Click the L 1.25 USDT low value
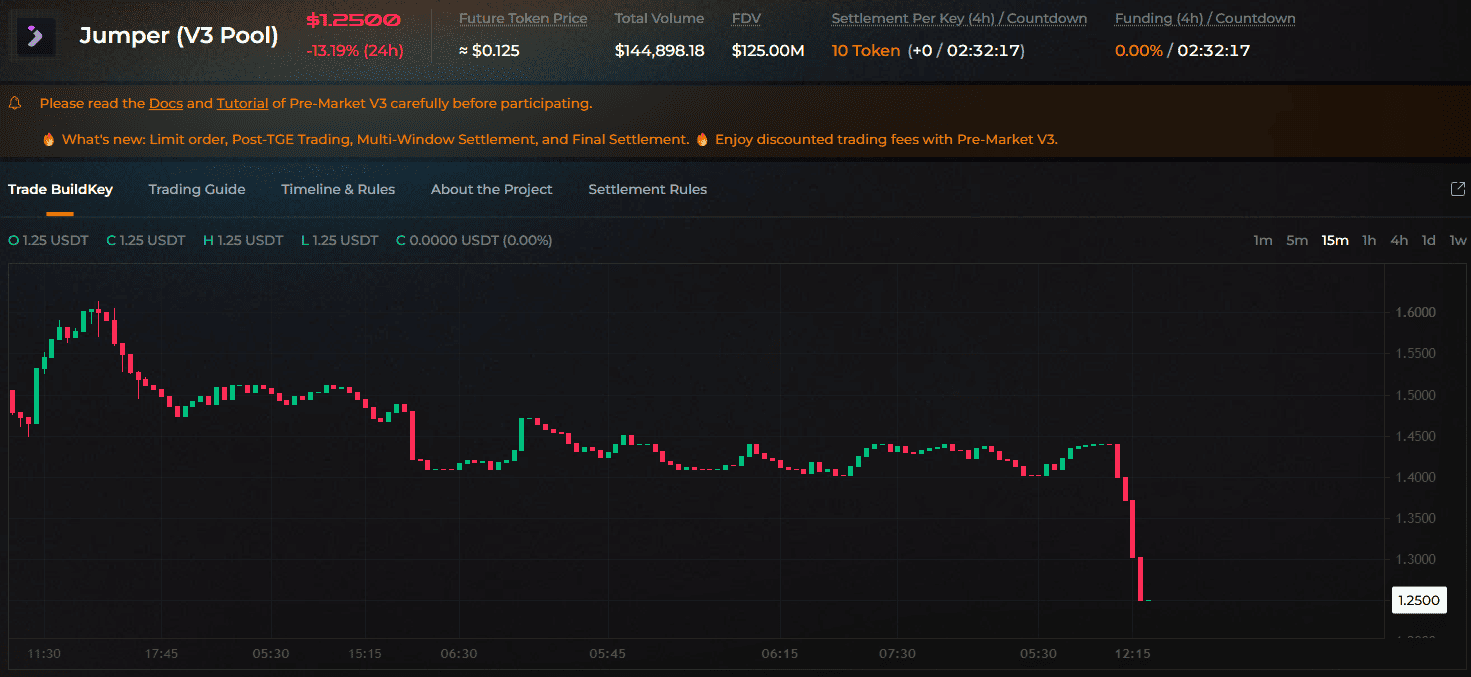This screenshot has width=1471, height=677. tap(340, 240)
